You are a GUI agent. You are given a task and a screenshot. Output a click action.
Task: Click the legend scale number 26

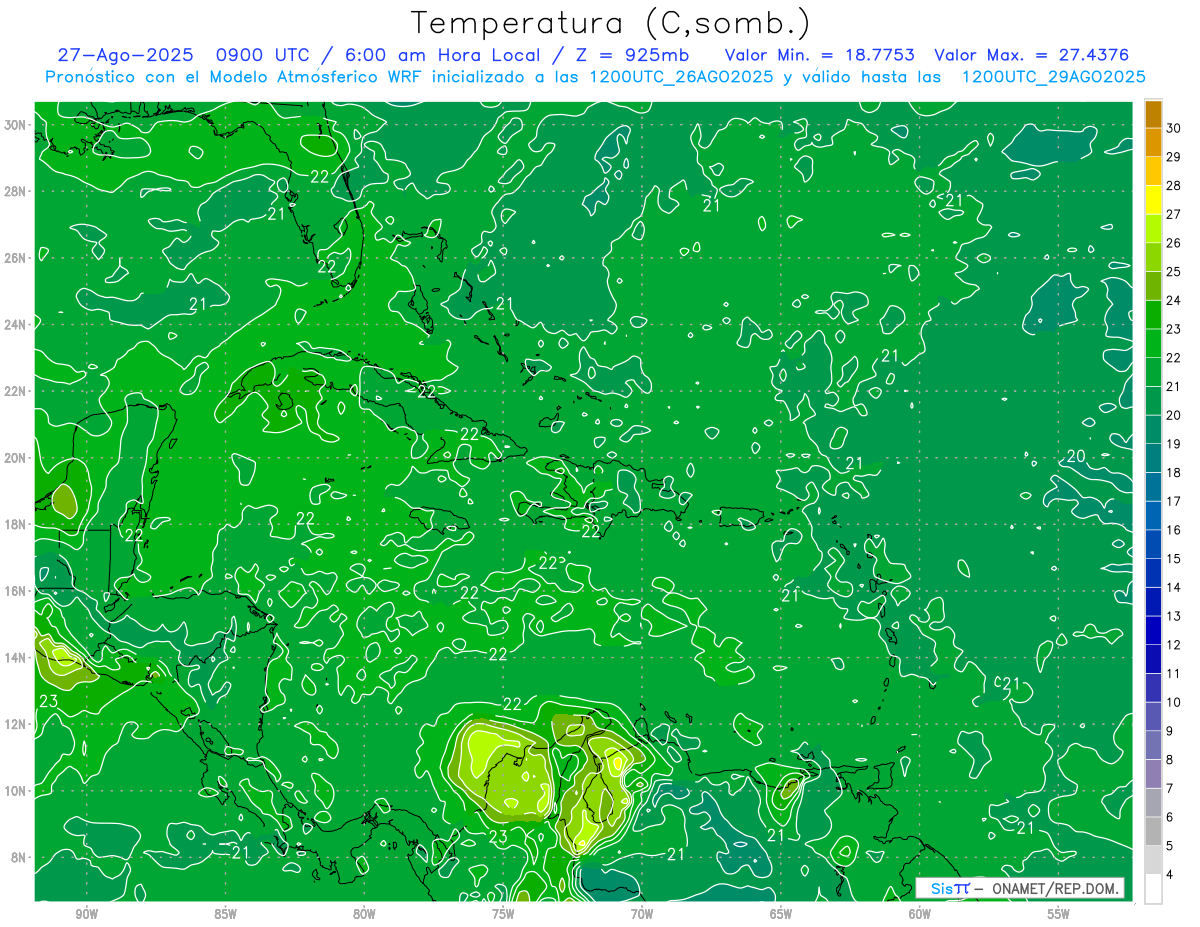coord(1174,242)
